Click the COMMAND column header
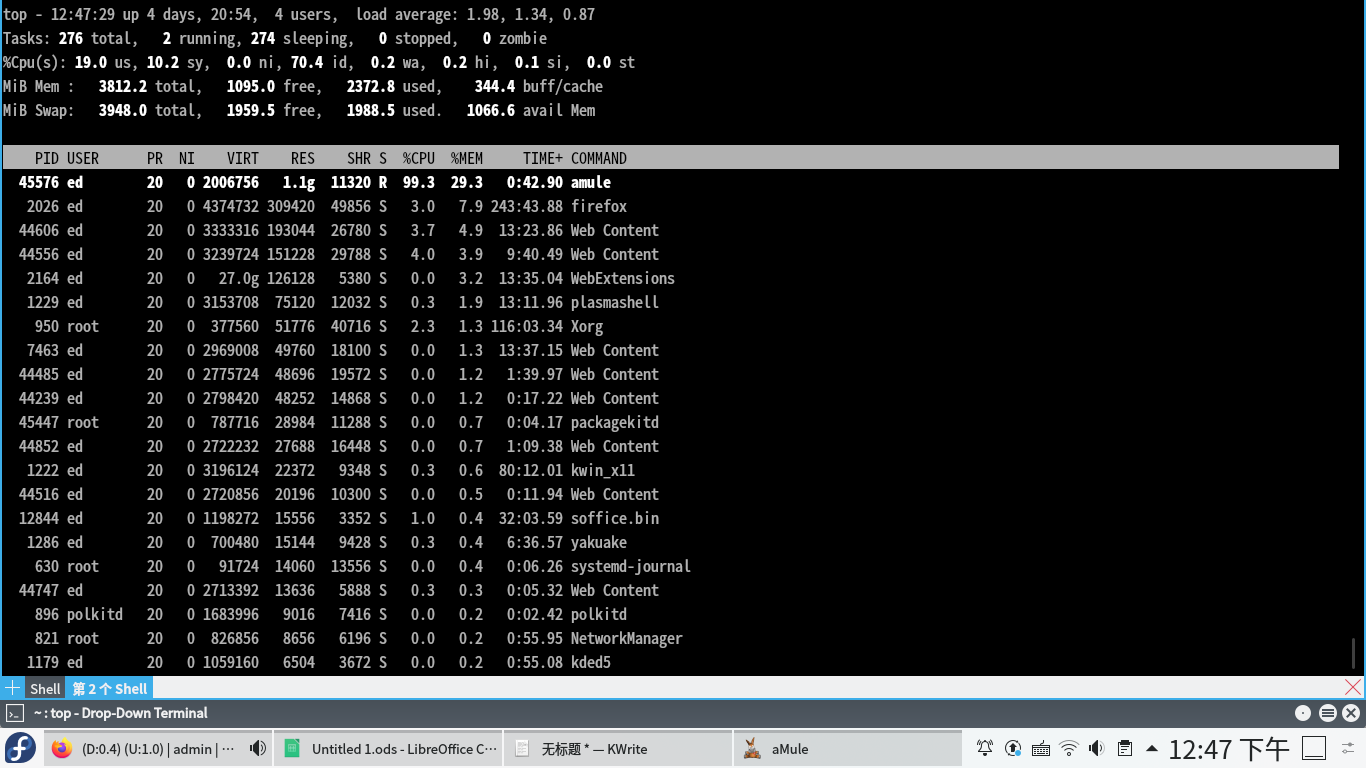 [599, 158]
